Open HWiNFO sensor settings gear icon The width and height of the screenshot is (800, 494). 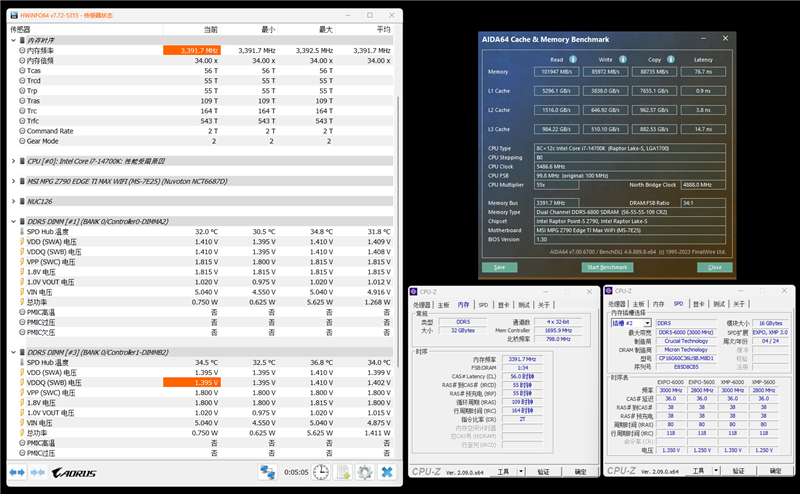coord(365,472)
